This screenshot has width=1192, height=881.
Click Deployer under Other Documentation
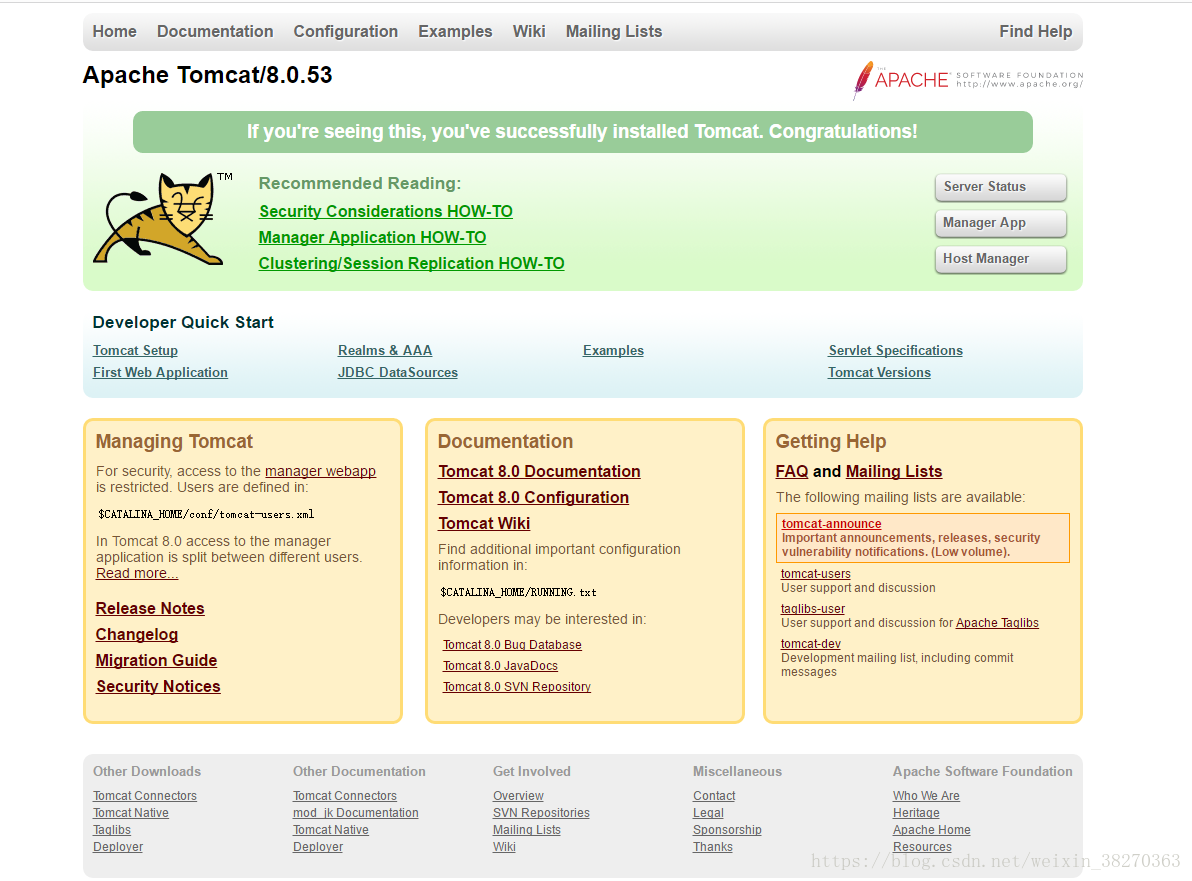(318, 847)
